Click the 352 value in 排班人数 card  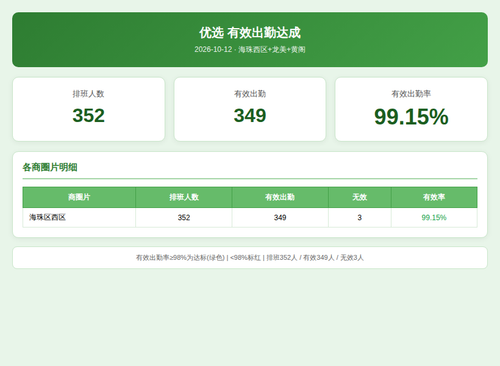pyautogui.click(x=89, y=116)
